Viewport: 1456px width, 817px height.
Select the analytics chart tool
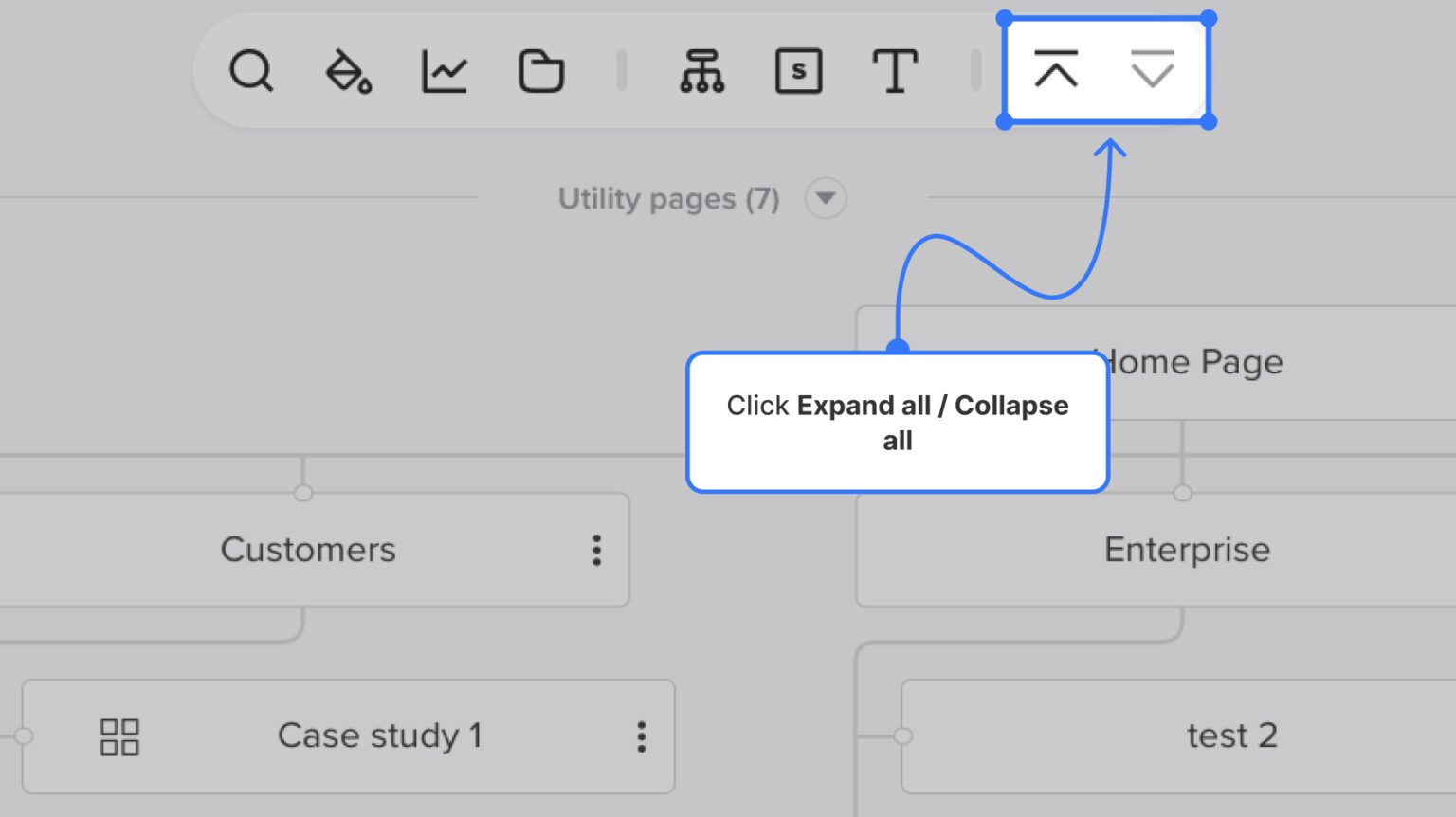[443, 70]
